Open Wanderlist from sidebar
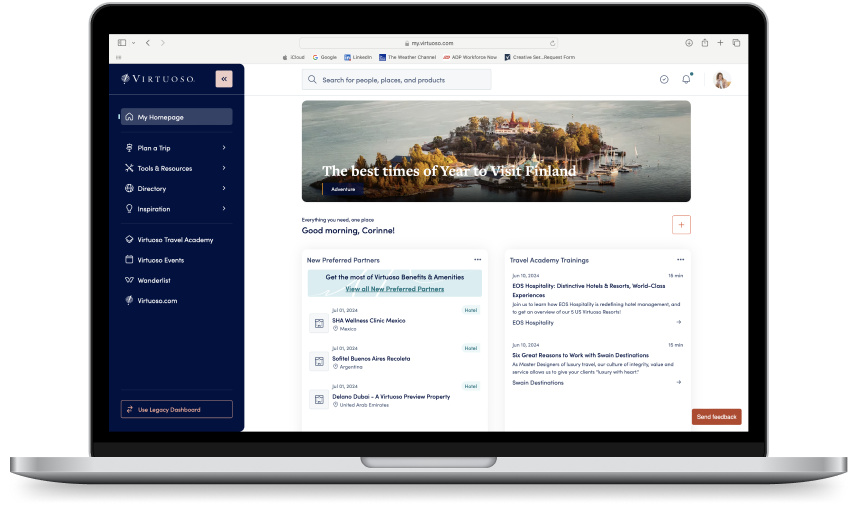Viewport: 857px width, 505px height. click(x=154, y=280)
